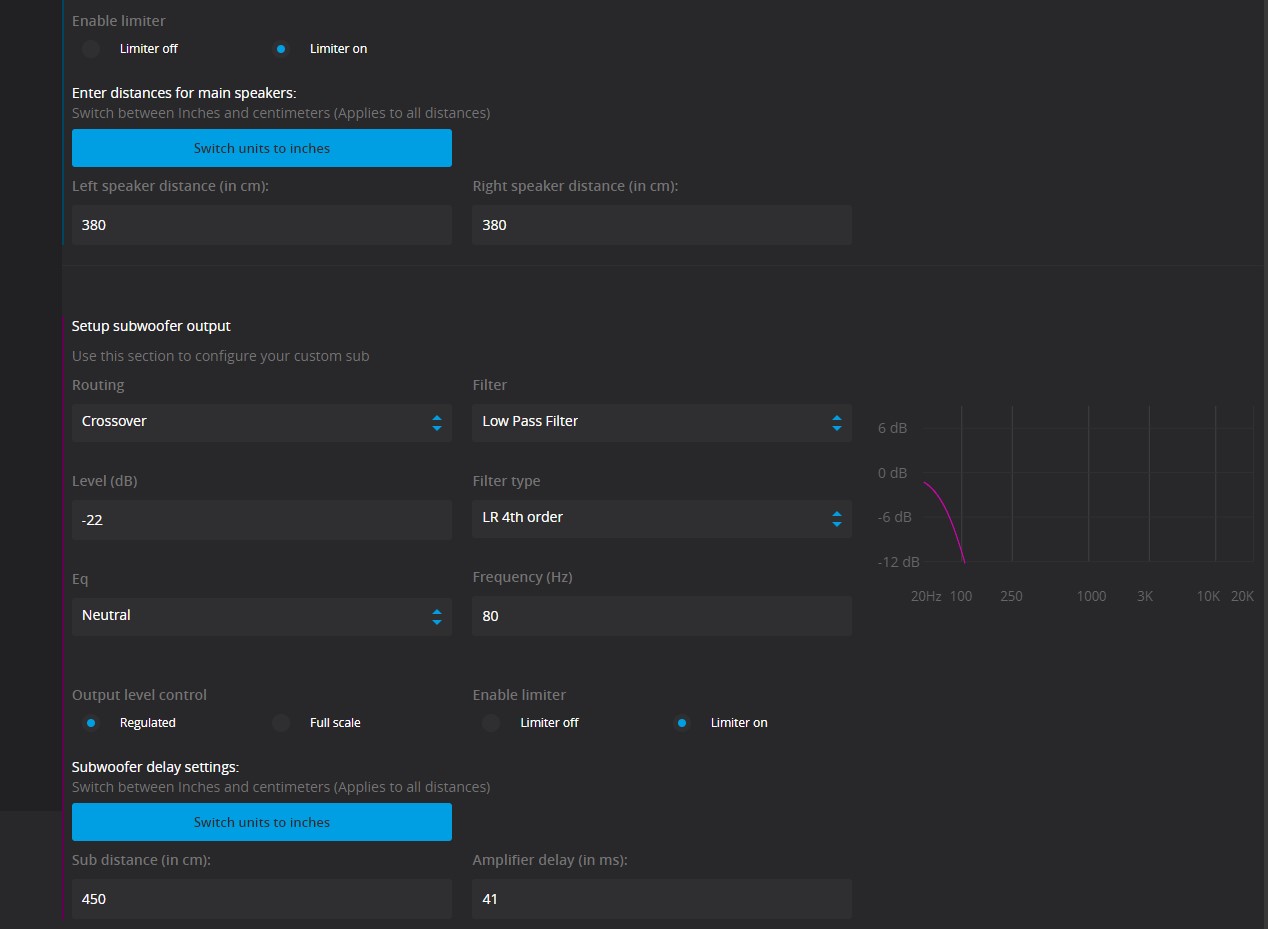Click the '20K' graph axis label
Screen dimensions: 1268x929
click(1242, 595)
